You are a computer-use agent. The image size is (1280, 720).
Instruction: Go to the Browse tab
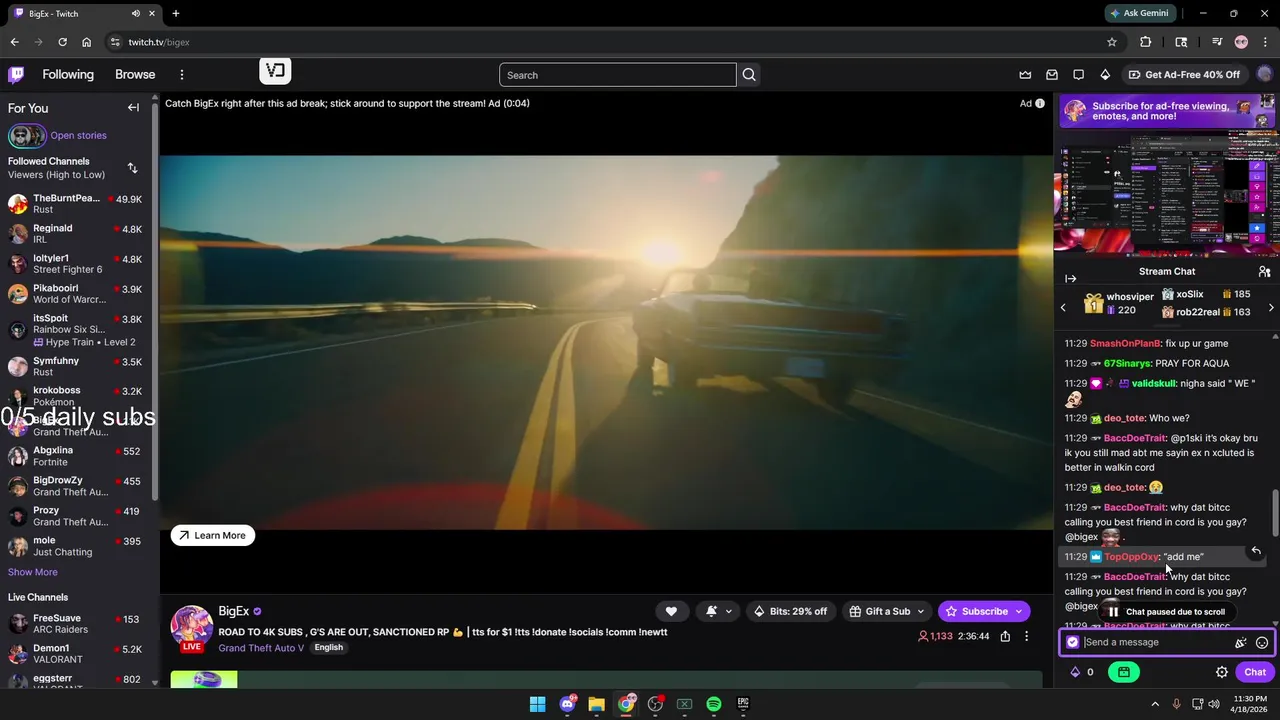point(135,75)
